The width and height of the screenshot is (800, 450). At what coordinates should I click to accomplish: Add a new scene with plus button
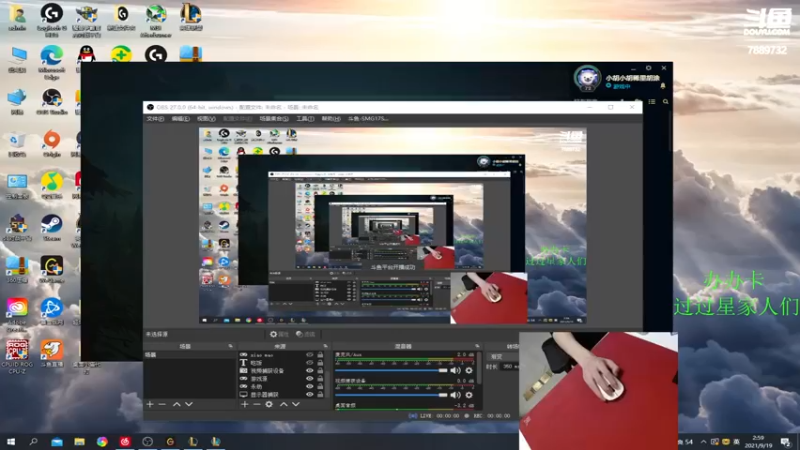click(x=150, y=404)
